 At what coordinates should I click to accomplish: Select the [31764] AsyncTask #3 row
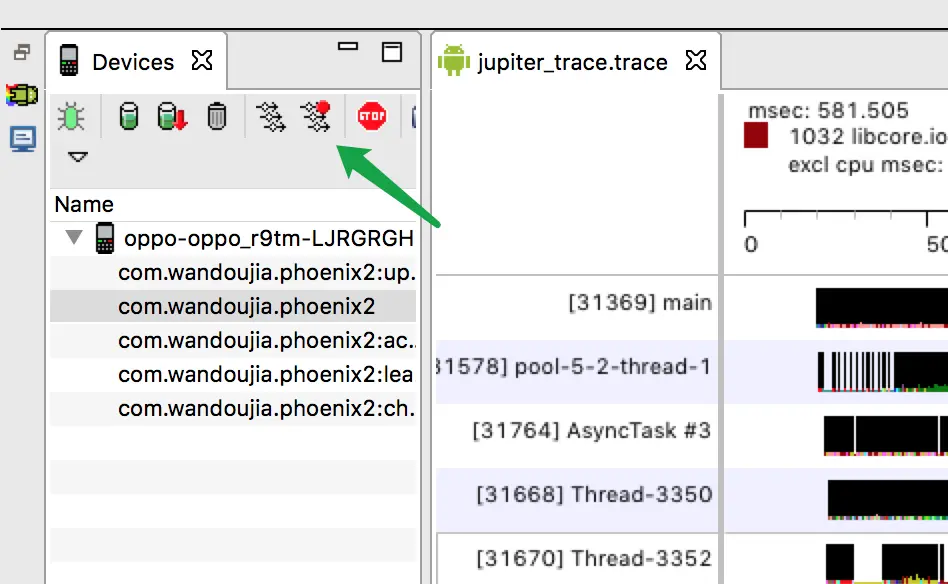coord(591,430)
